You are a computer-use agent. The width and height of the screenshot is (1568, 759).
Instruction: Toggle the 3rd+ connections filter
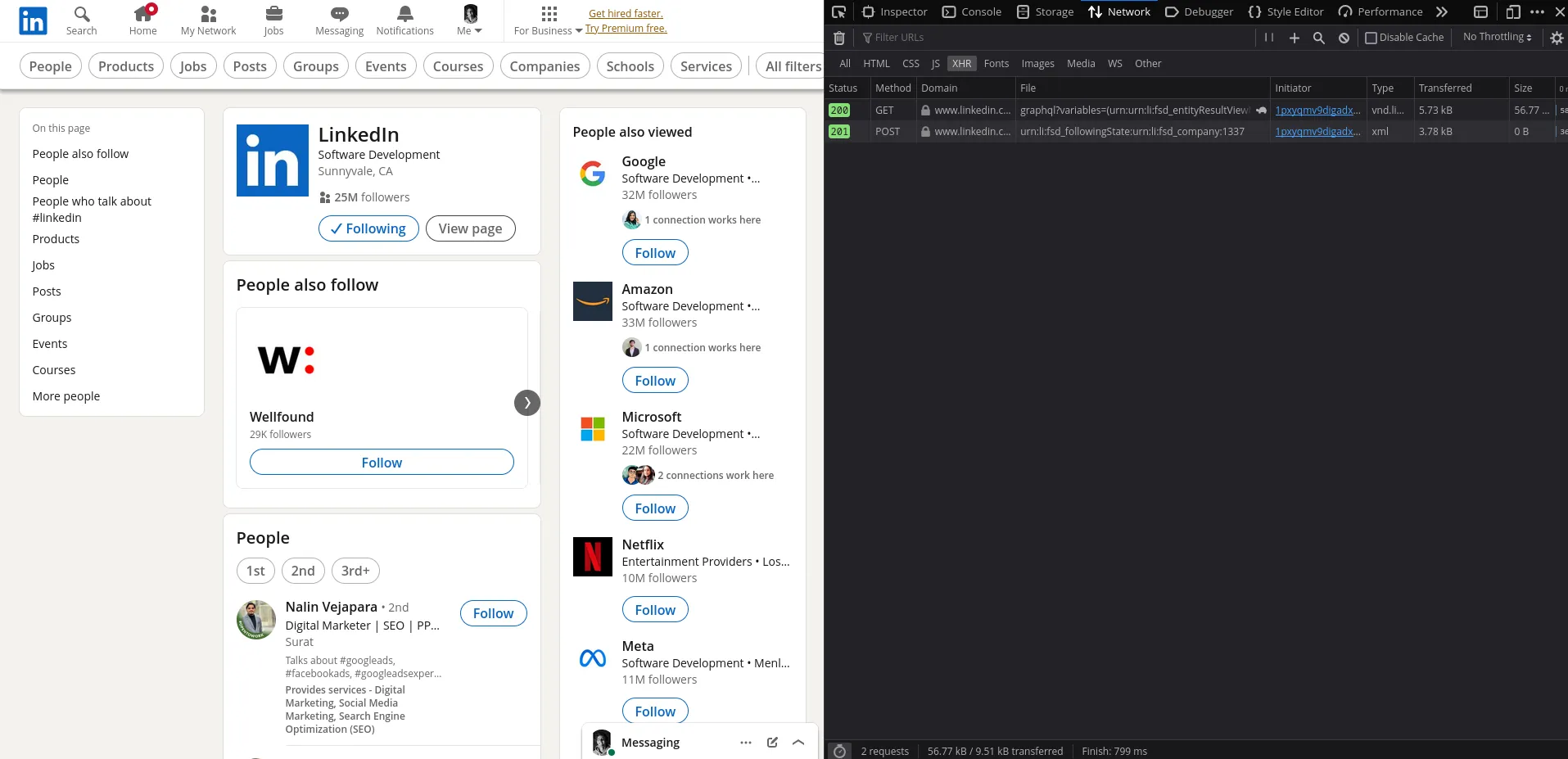click(x=355, y=571)
